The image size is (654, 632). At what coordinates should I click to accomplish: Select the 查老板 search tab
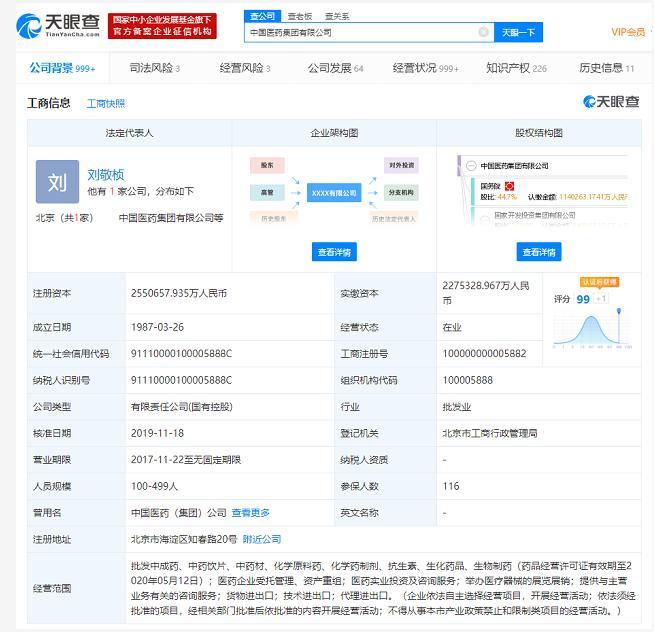coord(300,16)
